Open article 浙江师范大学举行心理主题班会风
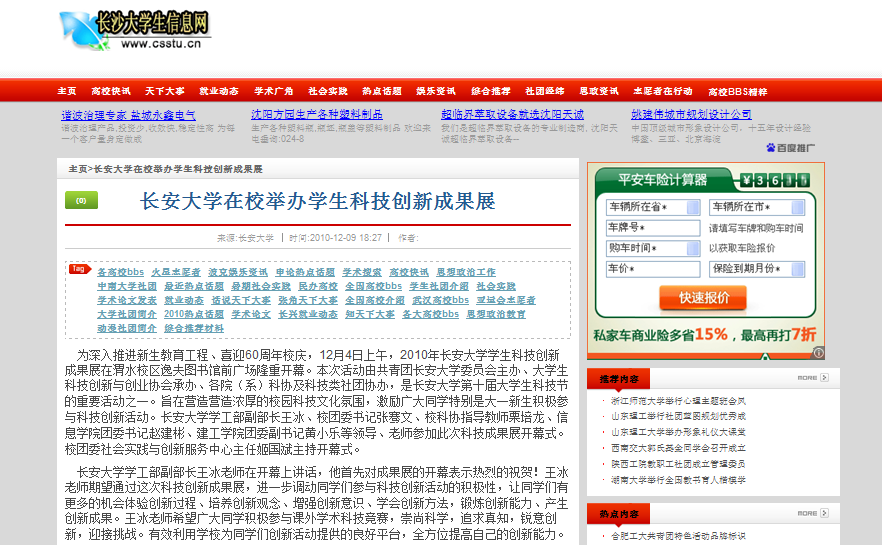The height and width of the screenshot is (545, 882). point(678,401)
